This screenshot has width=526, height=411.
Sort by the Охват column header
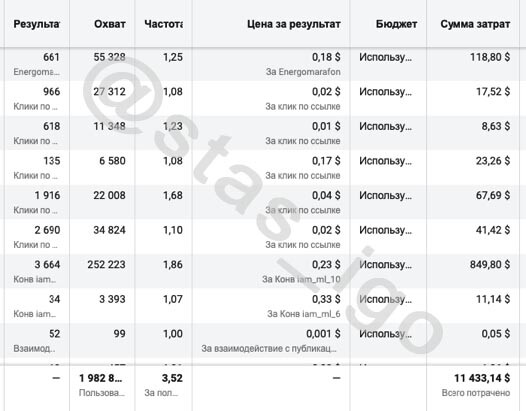(x=110, y=24)
